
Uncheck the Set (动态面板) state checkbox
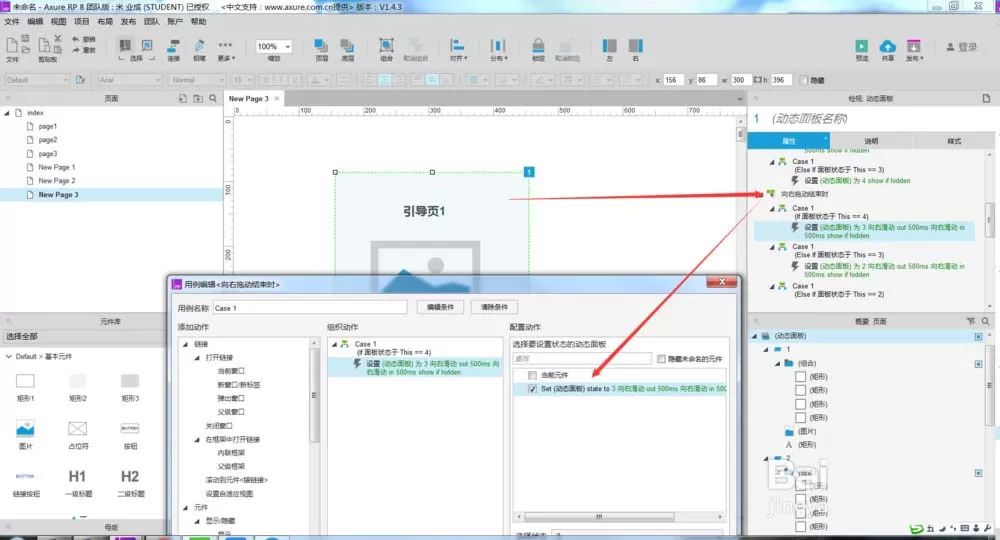click(x=533, y=389)
